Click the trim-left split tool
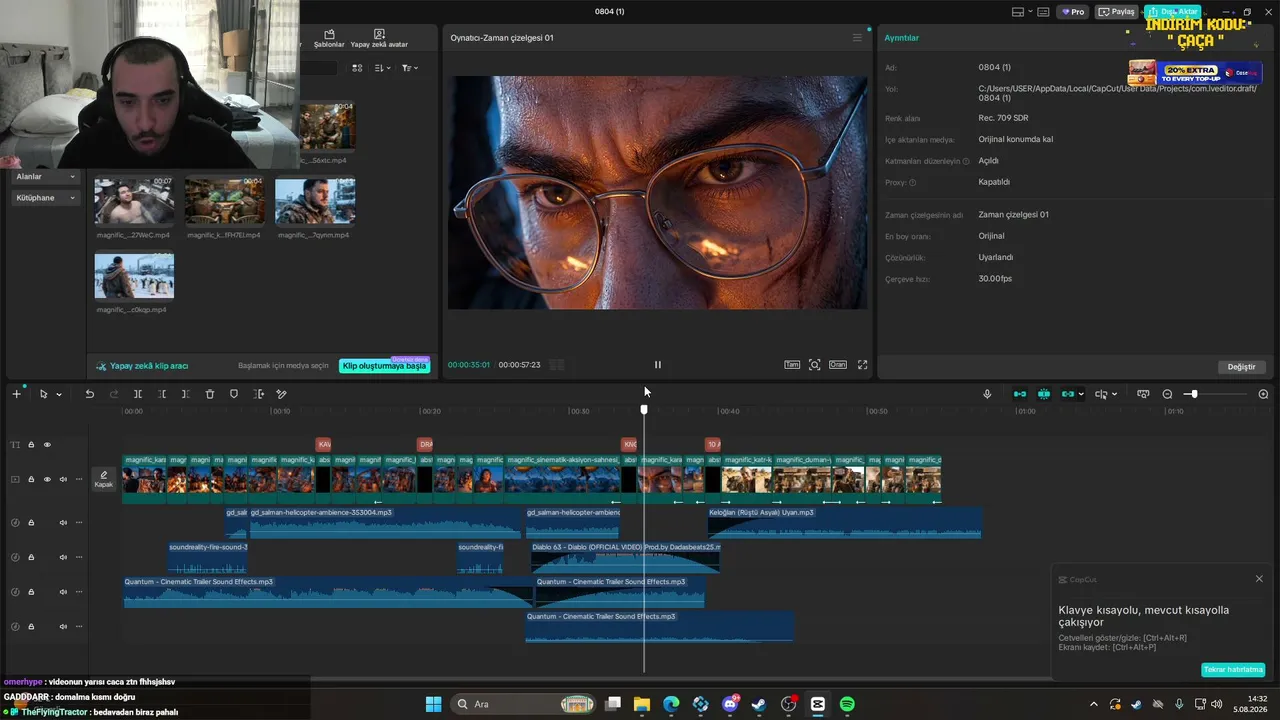The height and width of the screenshot is (720, 1280). pos(162,394)
